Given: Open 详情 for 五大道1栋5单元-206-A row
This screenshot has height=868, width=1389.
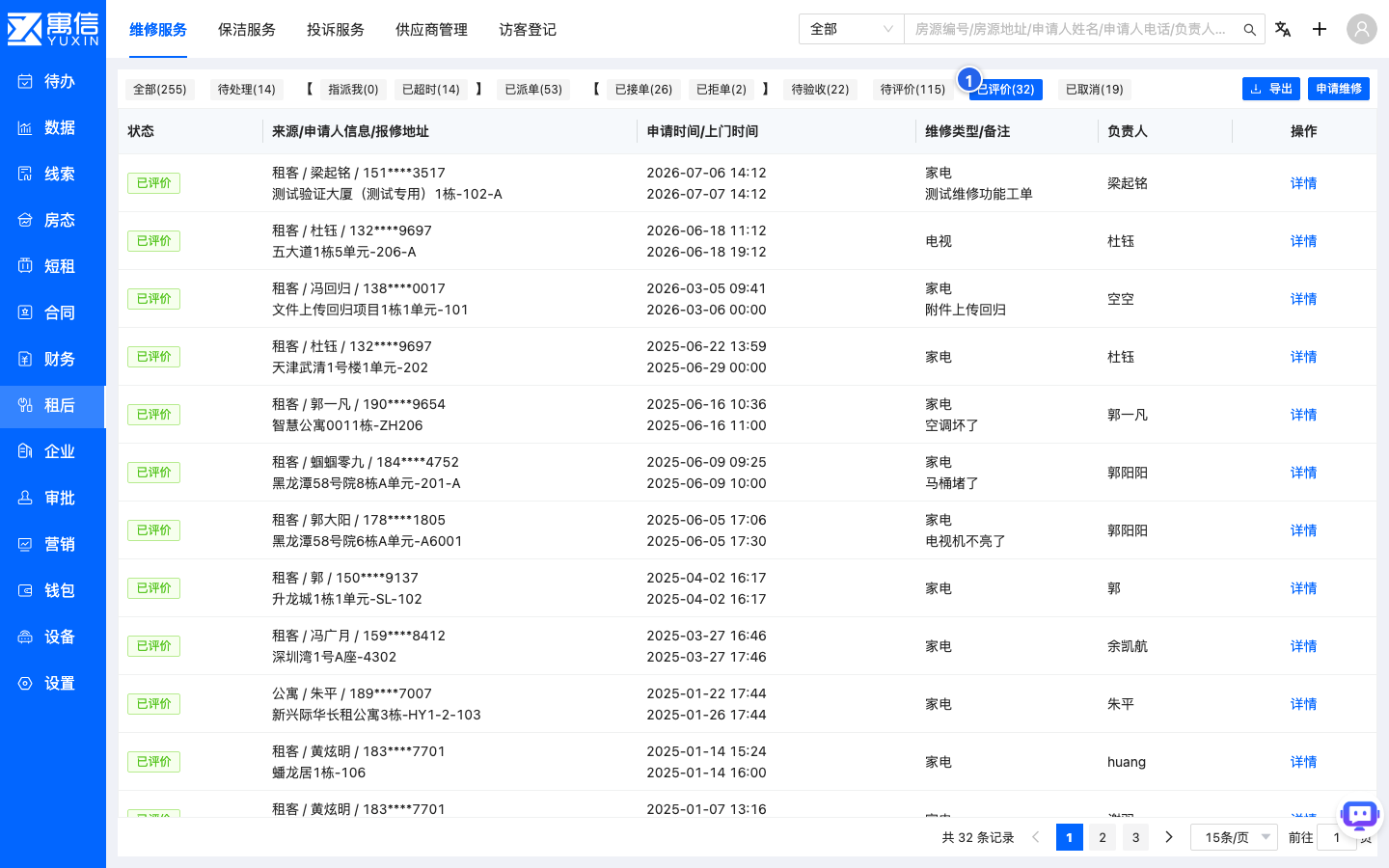Looking at the screenshot, I should coord(1303,241).
